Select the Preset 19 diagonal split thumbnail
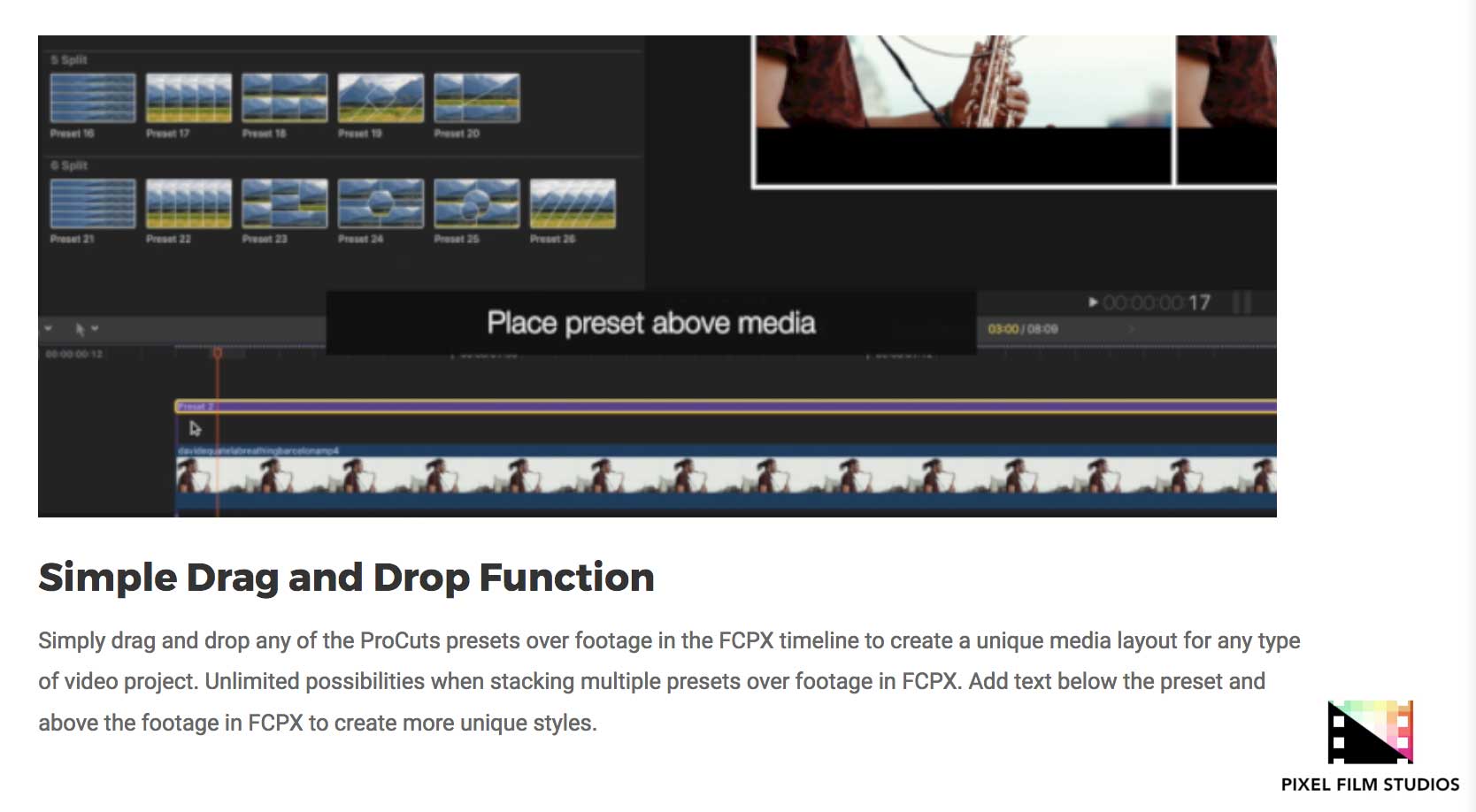This screenshot has width=1476, height=812. 381,98
